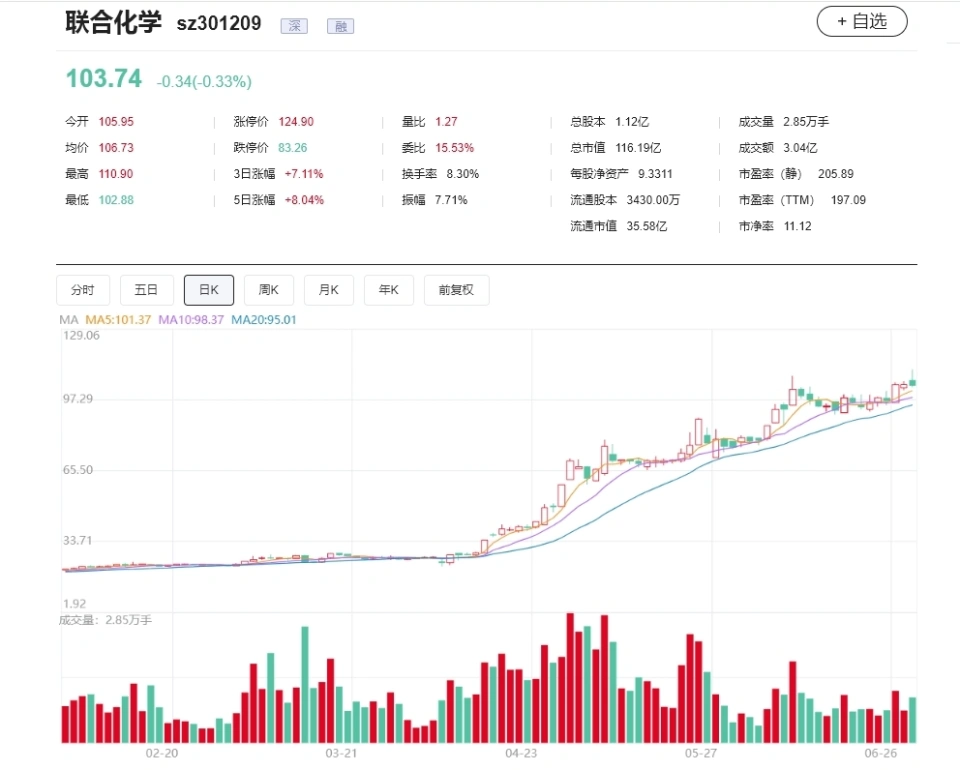Select the 04-23 date axis marker
The image size is (960, 770).
tap(521, 753)
